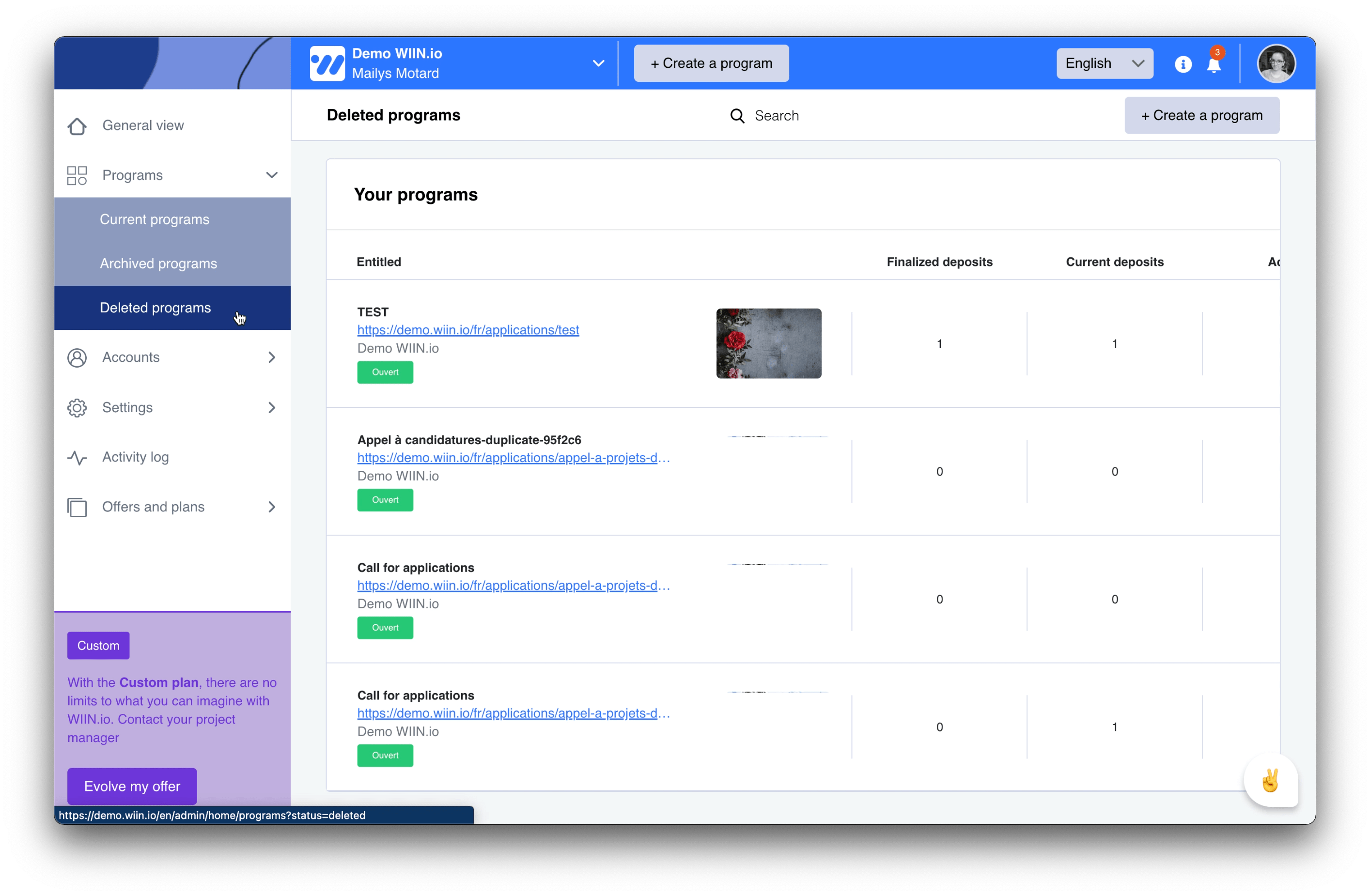Click Finalized deposits value in TEST row
Image resolution: width=1370 pixels, height=896 pixels.
[x=939, y=343]
